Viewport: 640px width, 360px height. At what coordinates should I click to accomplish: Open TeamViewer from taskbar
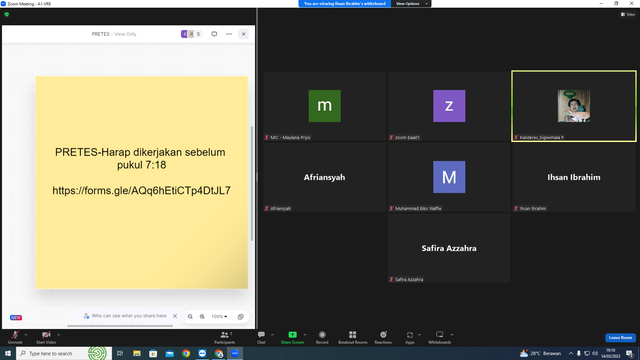tap(202, 353)
